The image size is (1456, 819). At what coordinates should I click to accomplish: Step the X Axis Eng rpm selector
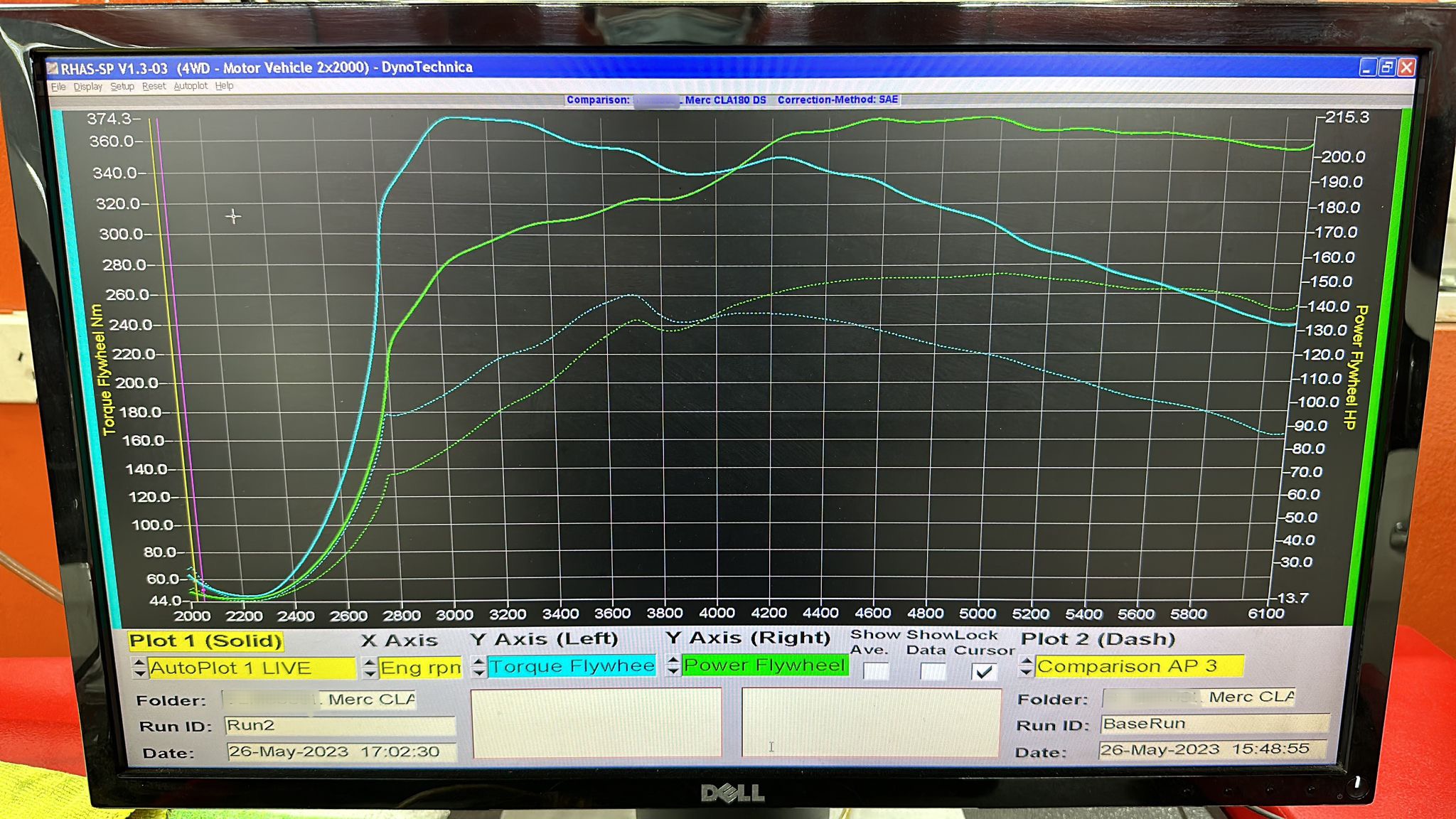pyautogui.click(x=370, y=668)
